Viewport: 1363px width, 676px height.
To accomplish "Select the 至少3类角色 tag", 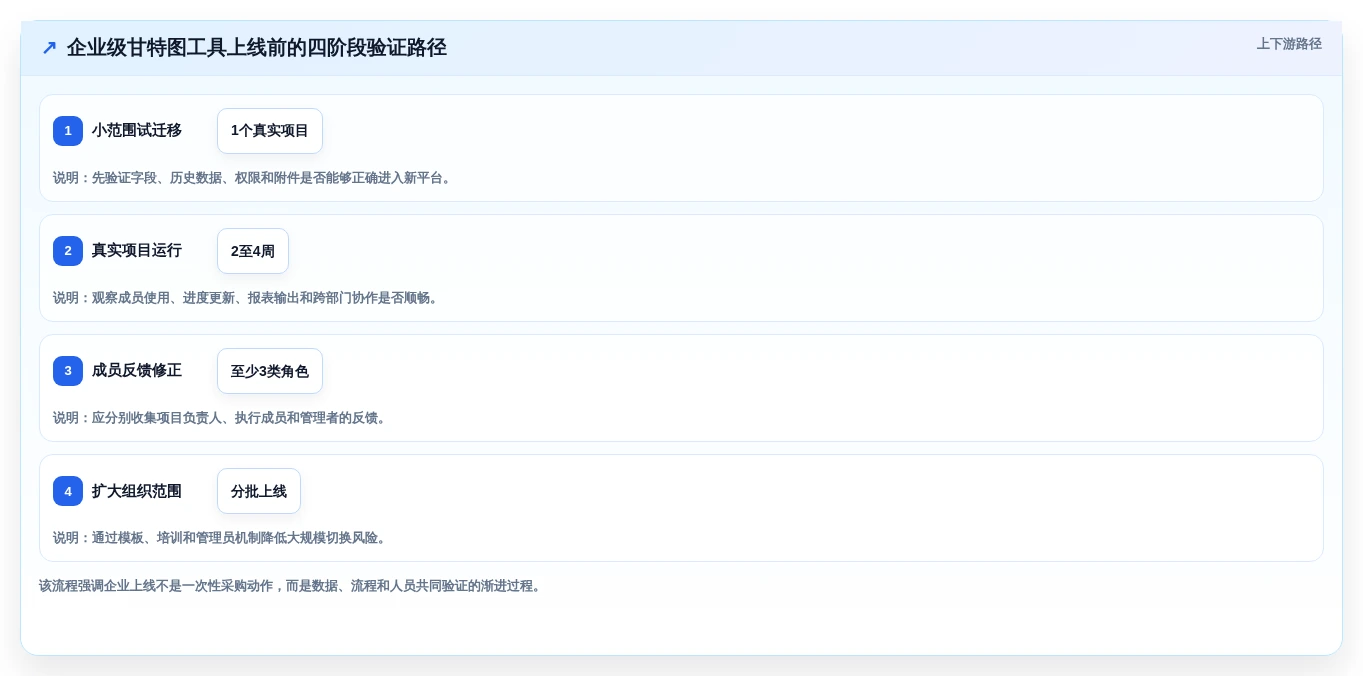I will coord(270,371).
